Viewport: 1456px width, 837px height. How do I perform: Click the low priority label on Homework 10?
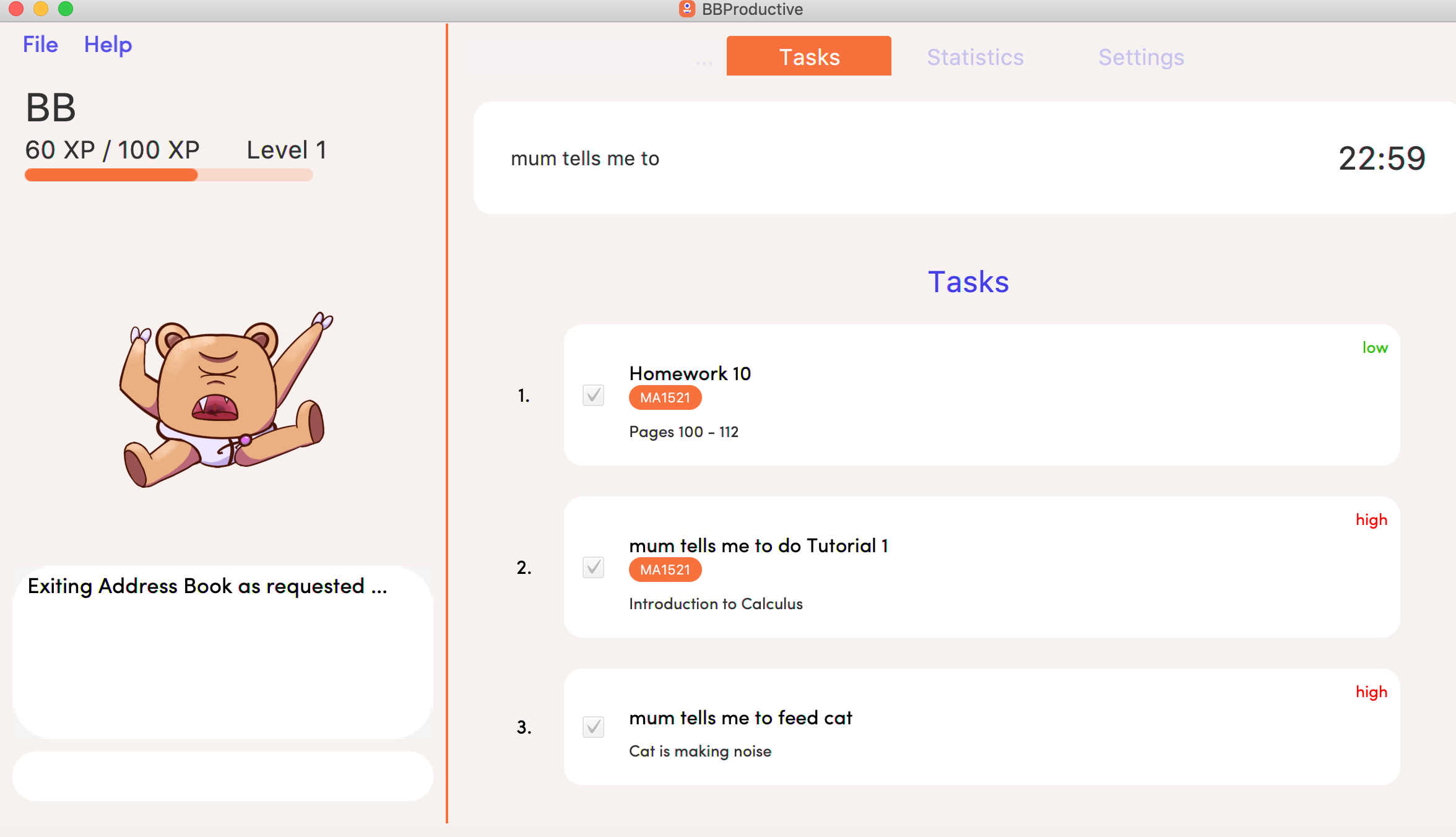[1374, 348]
